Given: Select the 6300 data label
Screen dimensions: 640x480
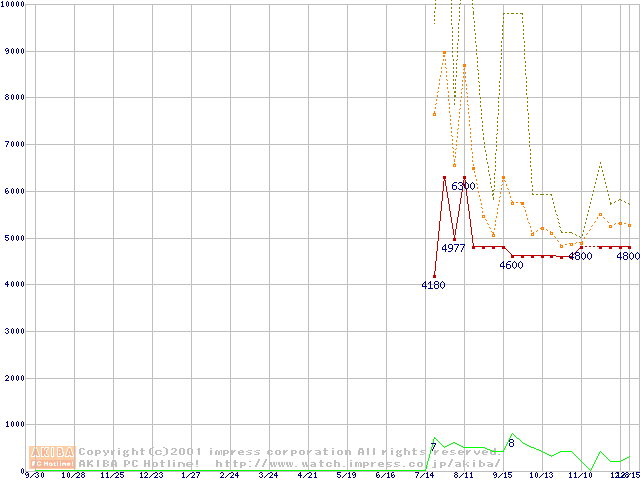Looking at the screenshot, I should click(463, 187).
